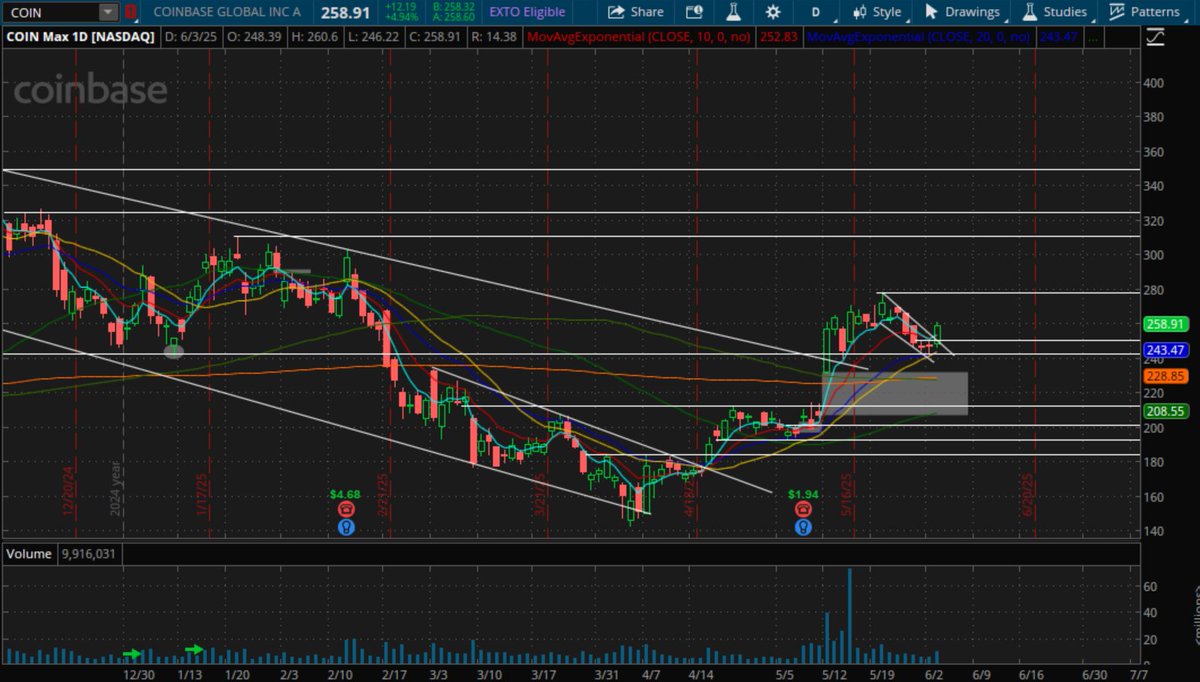The width and height of the screenshot is (1200, 682).
Task: Select the gray rectangle drawing near 220
Action: tap(894, 394)
